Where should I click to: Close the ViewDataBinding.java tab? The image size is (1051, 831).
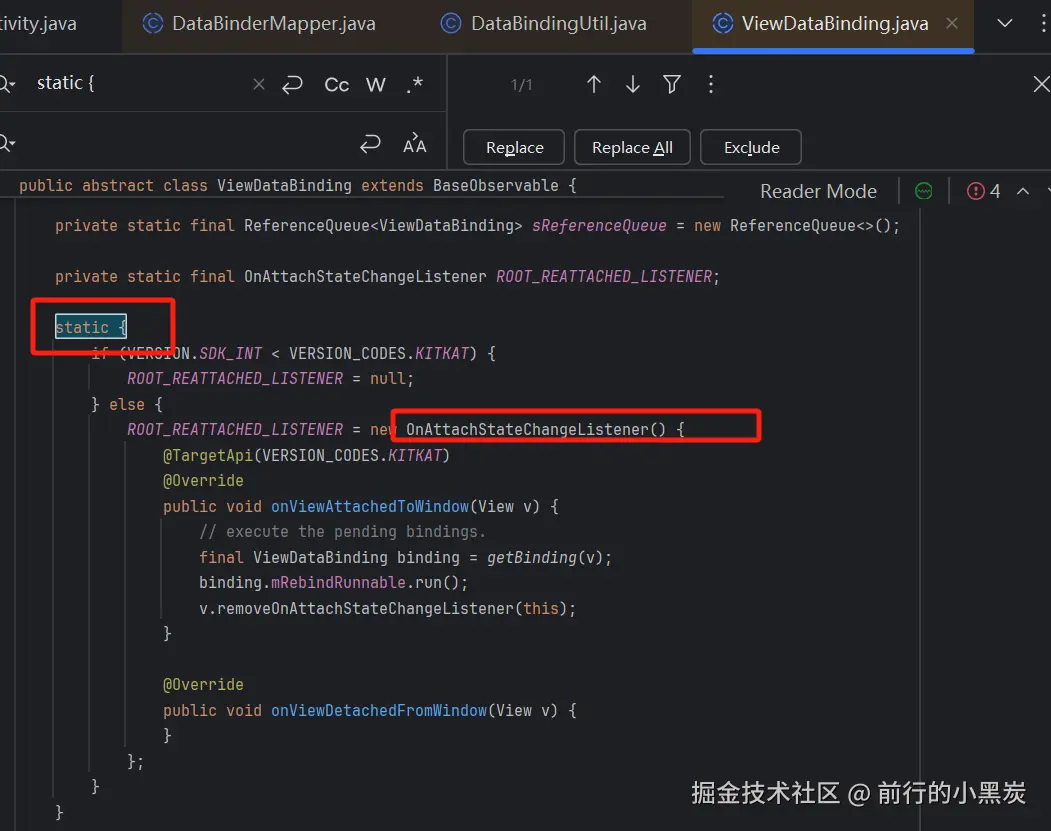tap(952, 23)
